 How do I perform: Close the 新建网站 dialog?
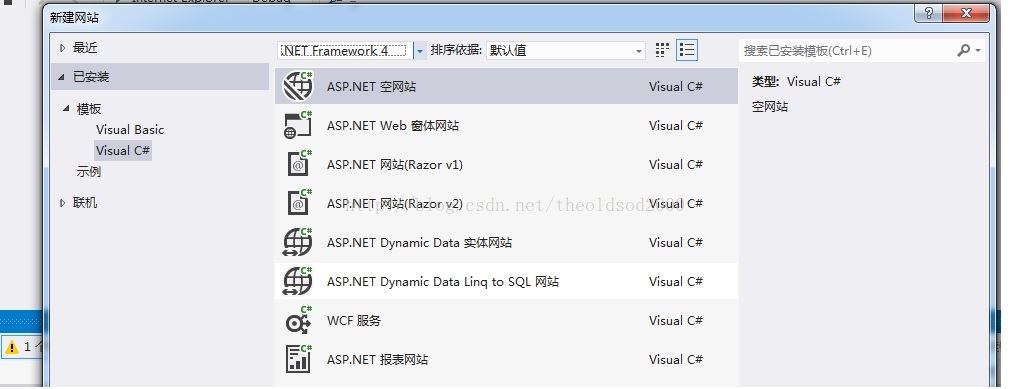tap(967, 13)
